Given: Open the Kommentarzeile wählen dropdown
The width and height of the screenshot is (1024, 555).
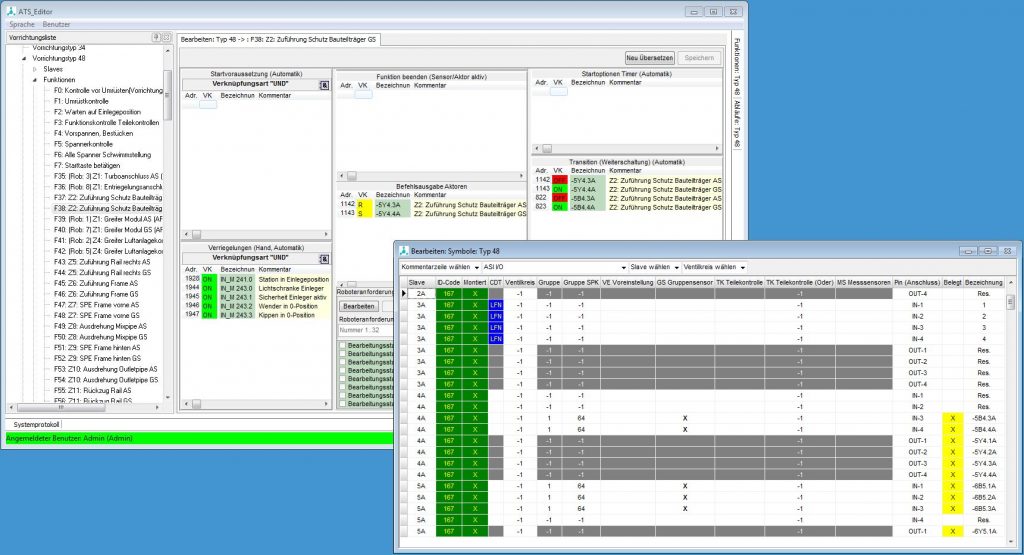Looking at the screenshot, I should pos(435,267).
